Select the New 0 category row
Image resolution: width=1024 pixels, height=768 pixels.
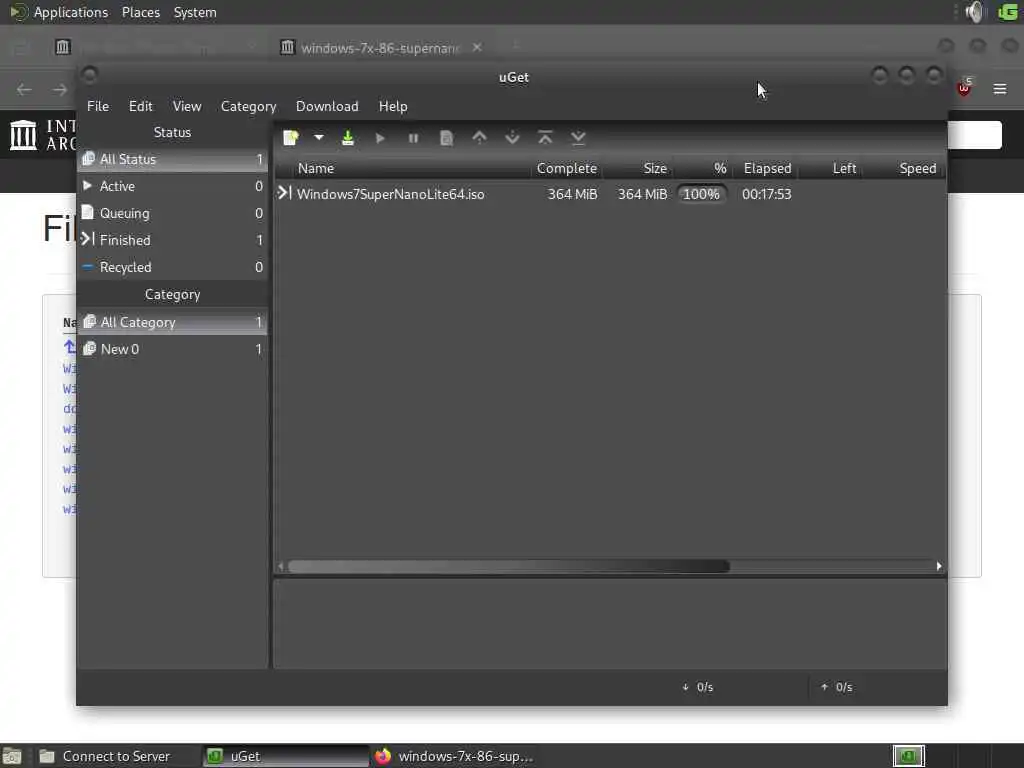(172, 349)
